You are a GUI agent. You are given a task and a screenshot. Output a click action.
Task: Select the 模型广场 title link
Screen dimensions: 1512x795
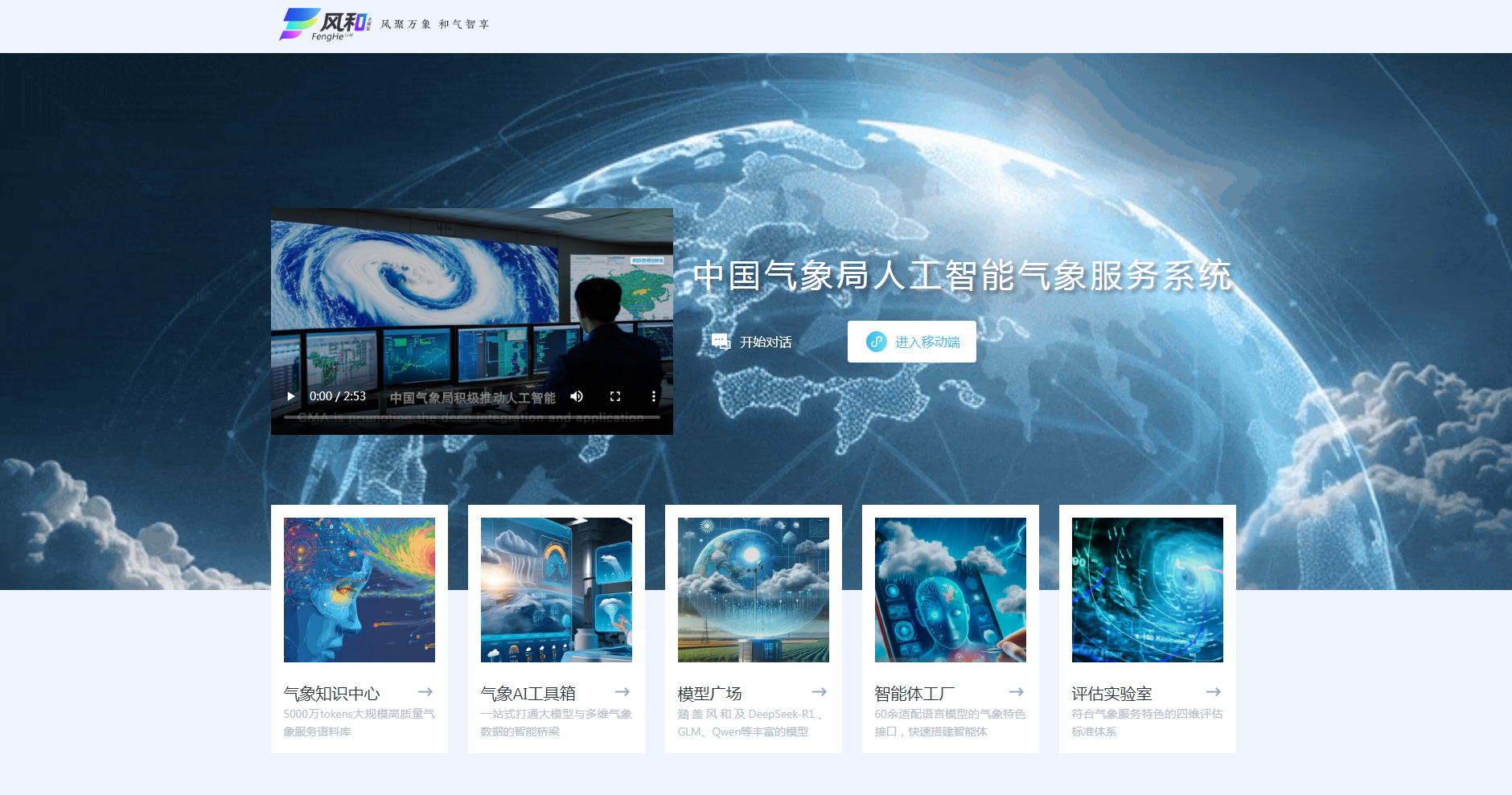709,694
